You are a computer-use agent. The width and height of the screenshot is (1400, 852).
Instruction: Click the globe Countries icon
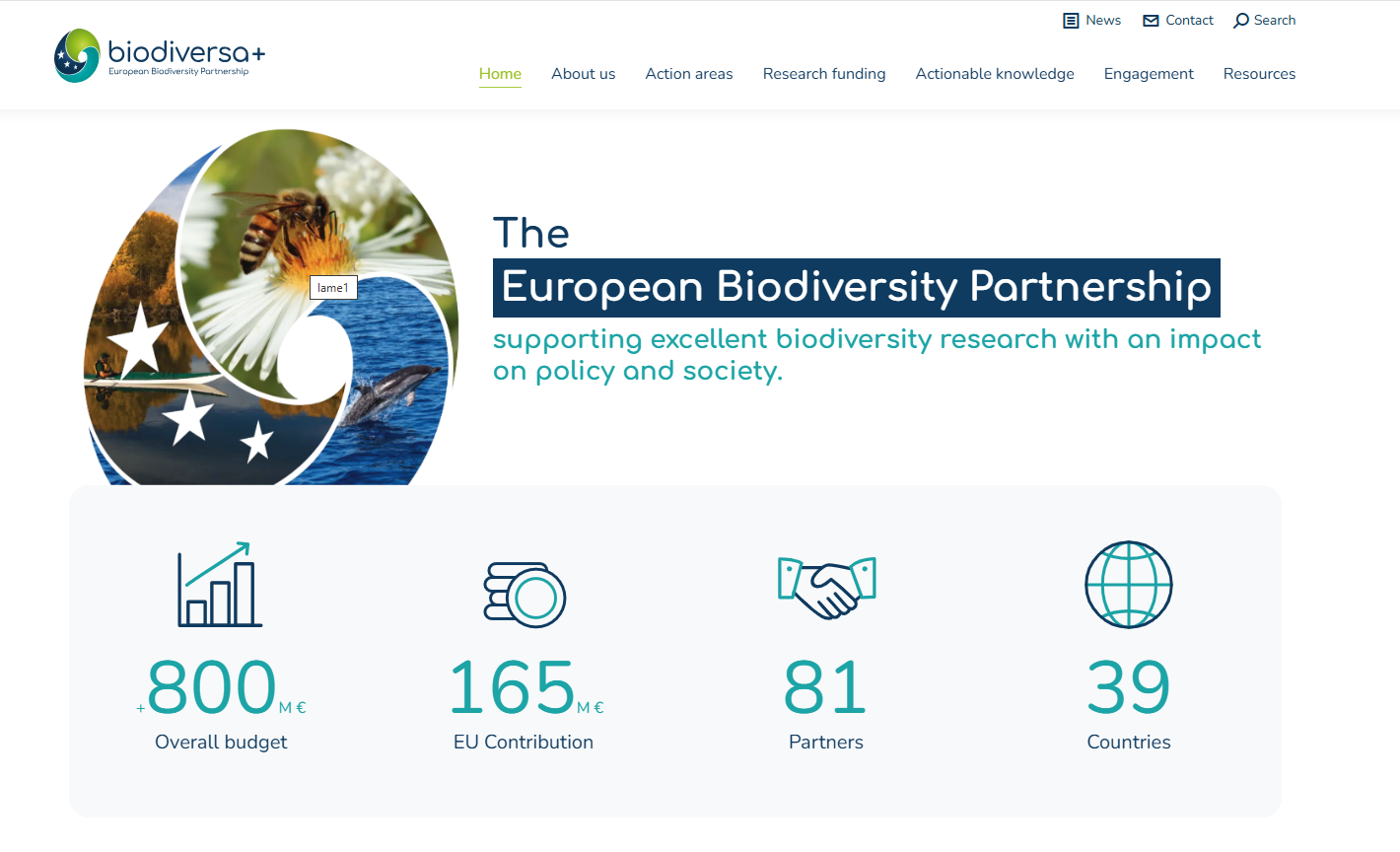point(1129,585)
